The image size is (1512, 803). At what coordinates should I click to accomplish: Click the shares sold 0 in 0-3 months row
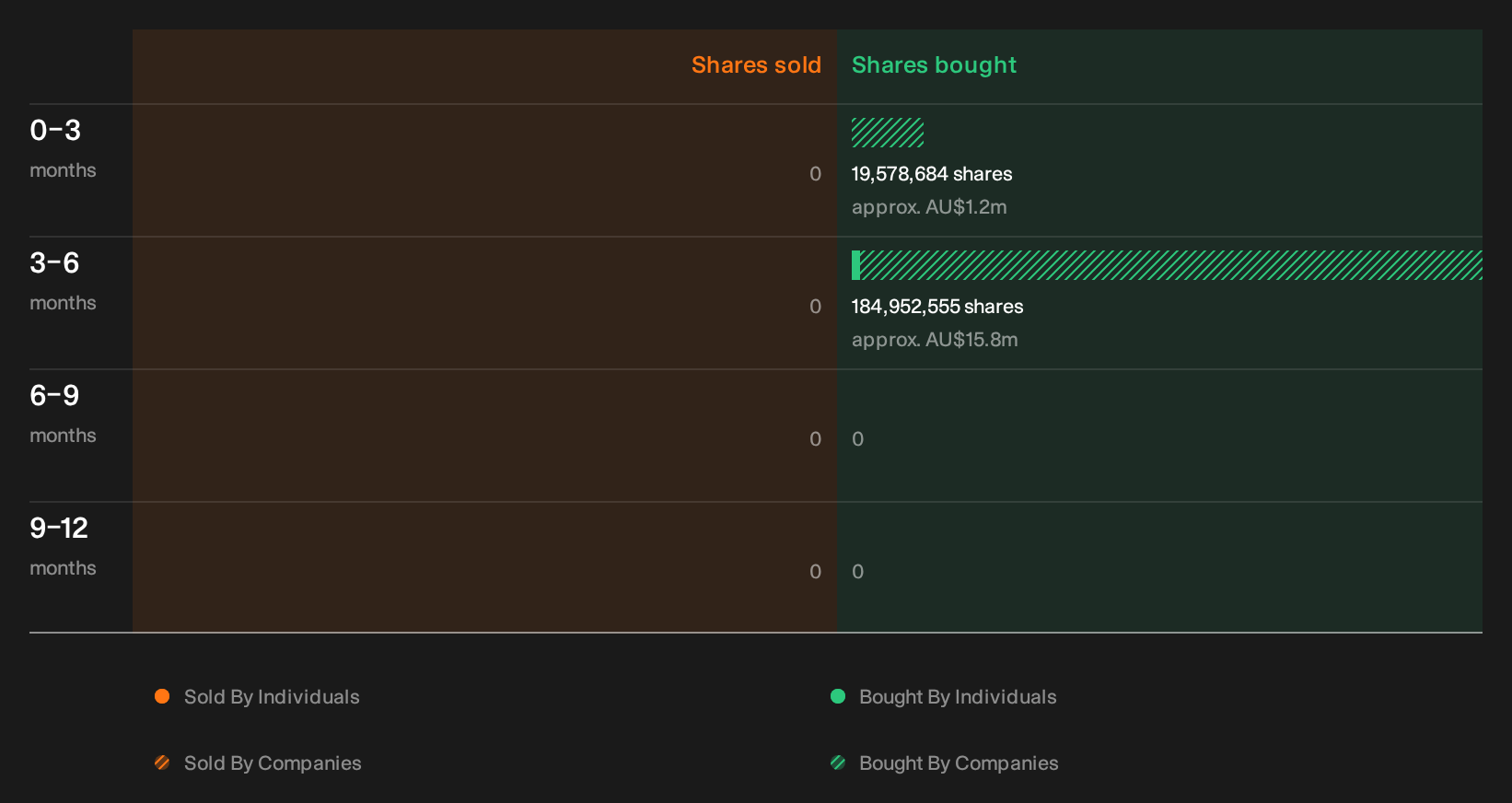(815, 174)
